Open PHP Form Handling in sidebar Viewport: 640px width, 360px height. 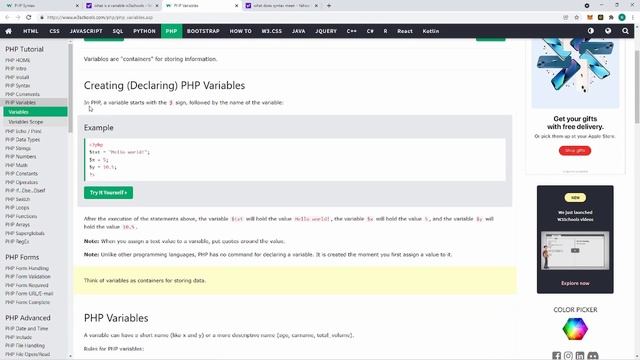coord(27,268)
